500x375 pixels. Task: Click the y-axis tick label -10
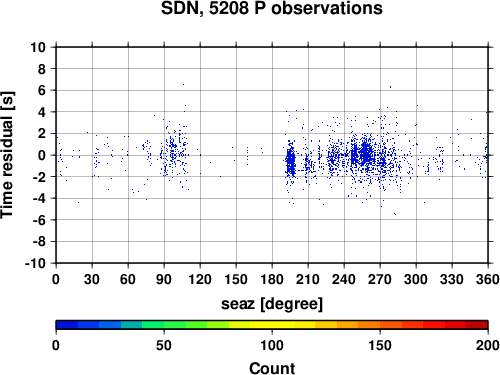35,263
